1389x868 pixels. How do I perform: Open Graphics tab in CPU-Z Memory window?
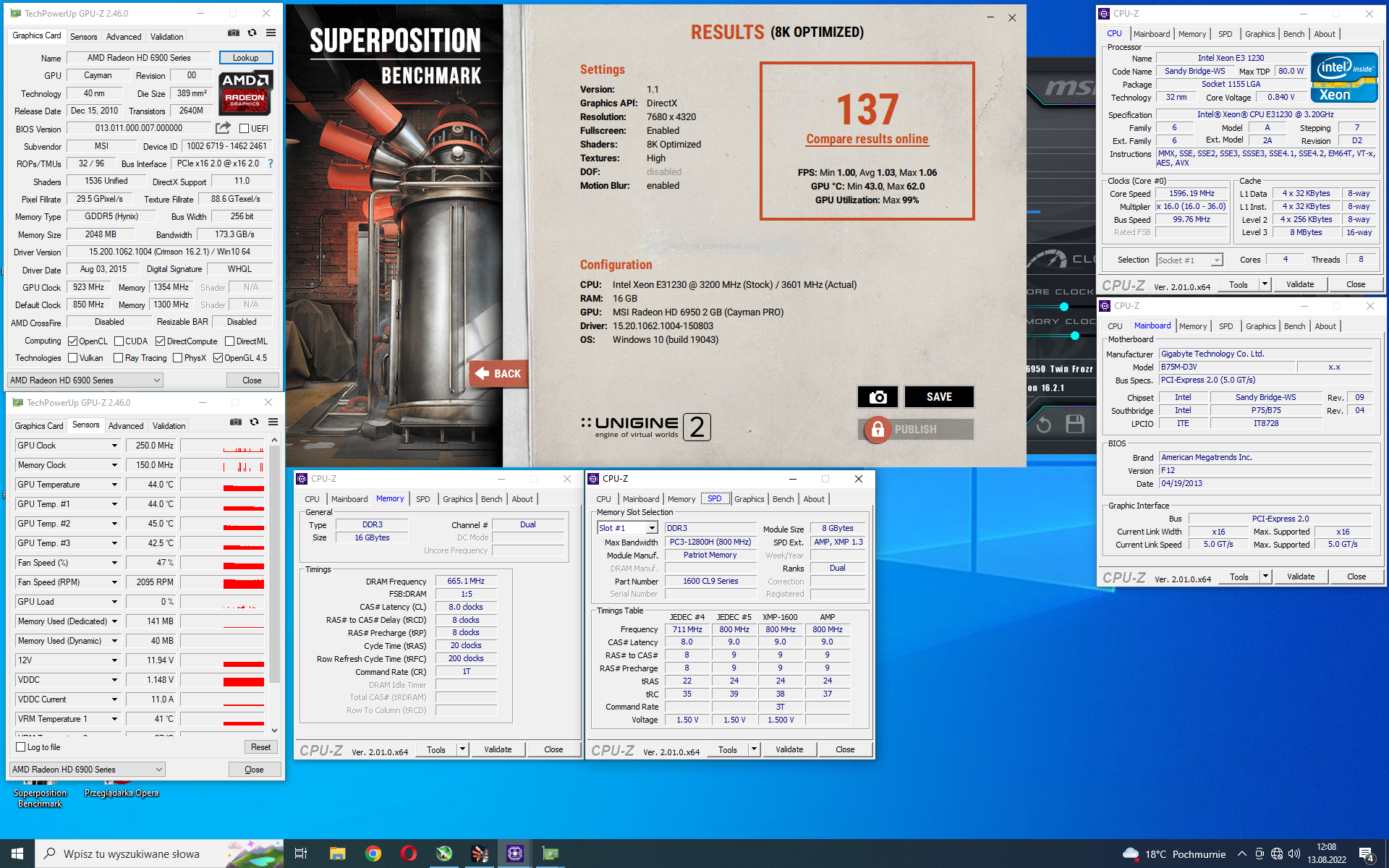click(x=458, y=499)
